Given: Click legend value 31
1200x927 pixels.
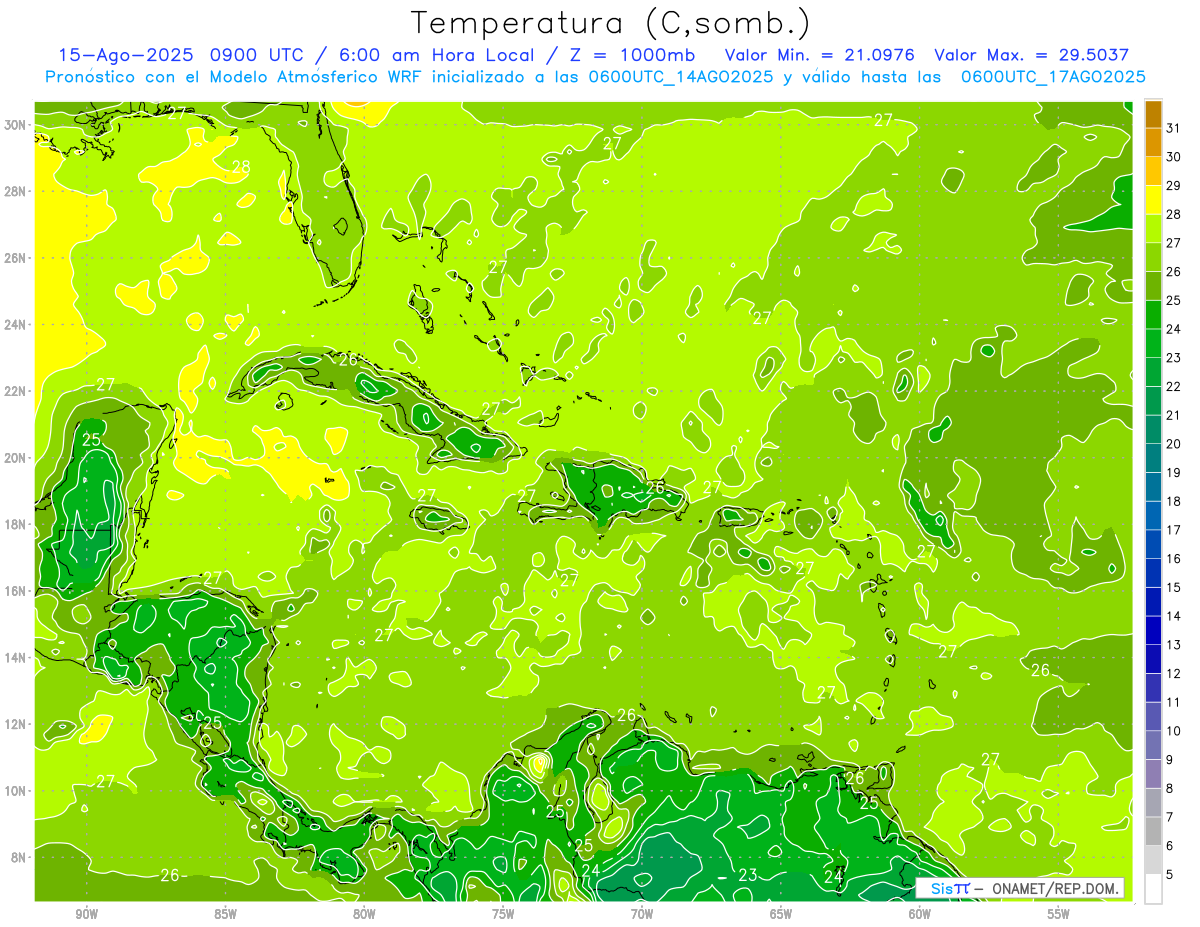Looking at the screenshot, I should pos(1173,128).
